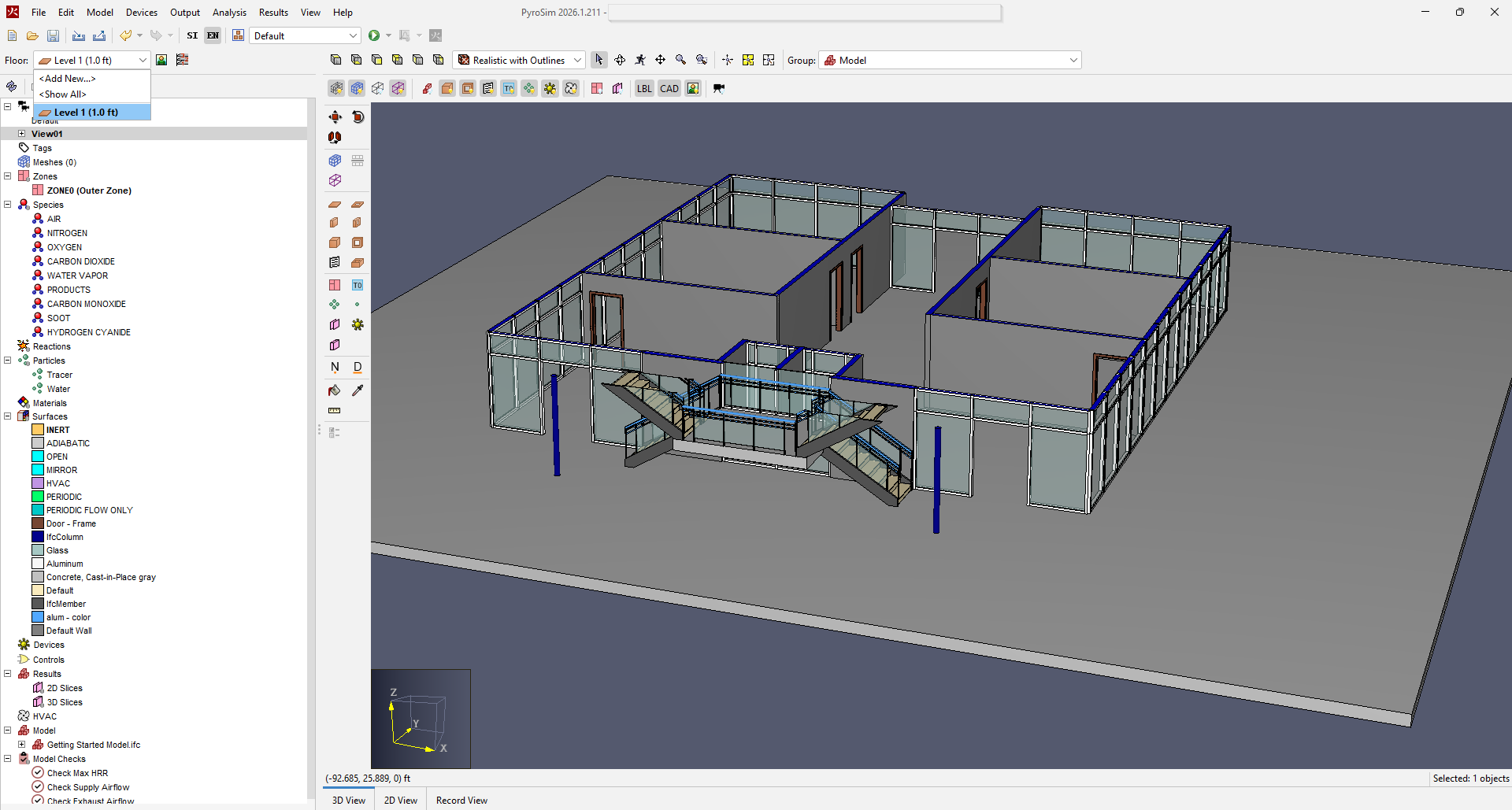
Task: Choose the Measure ruler tool
Action: (x=335, y=411)
